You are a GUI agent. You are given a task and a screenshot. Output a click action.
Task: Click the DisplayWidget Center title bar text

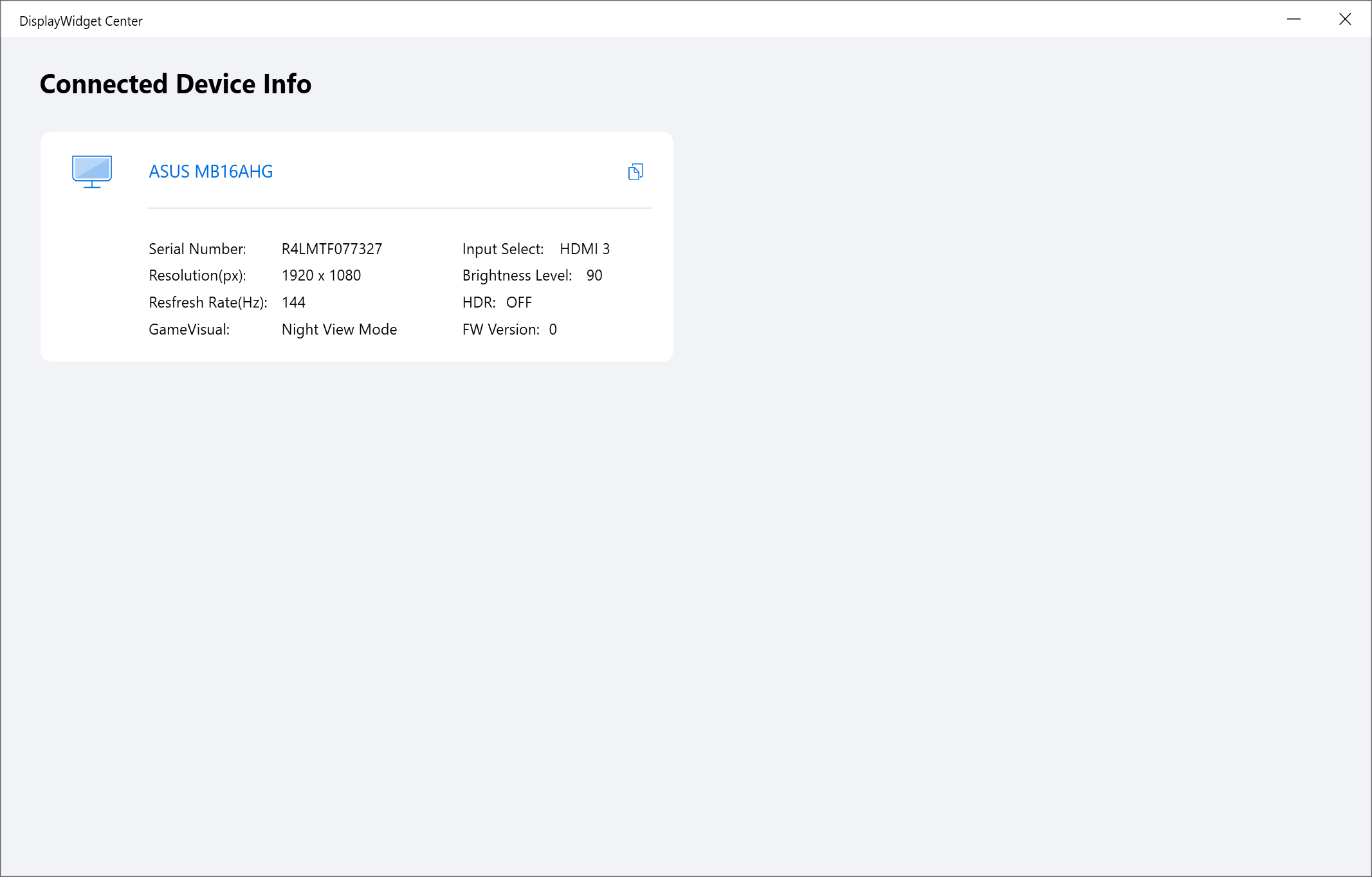(81, 21)
